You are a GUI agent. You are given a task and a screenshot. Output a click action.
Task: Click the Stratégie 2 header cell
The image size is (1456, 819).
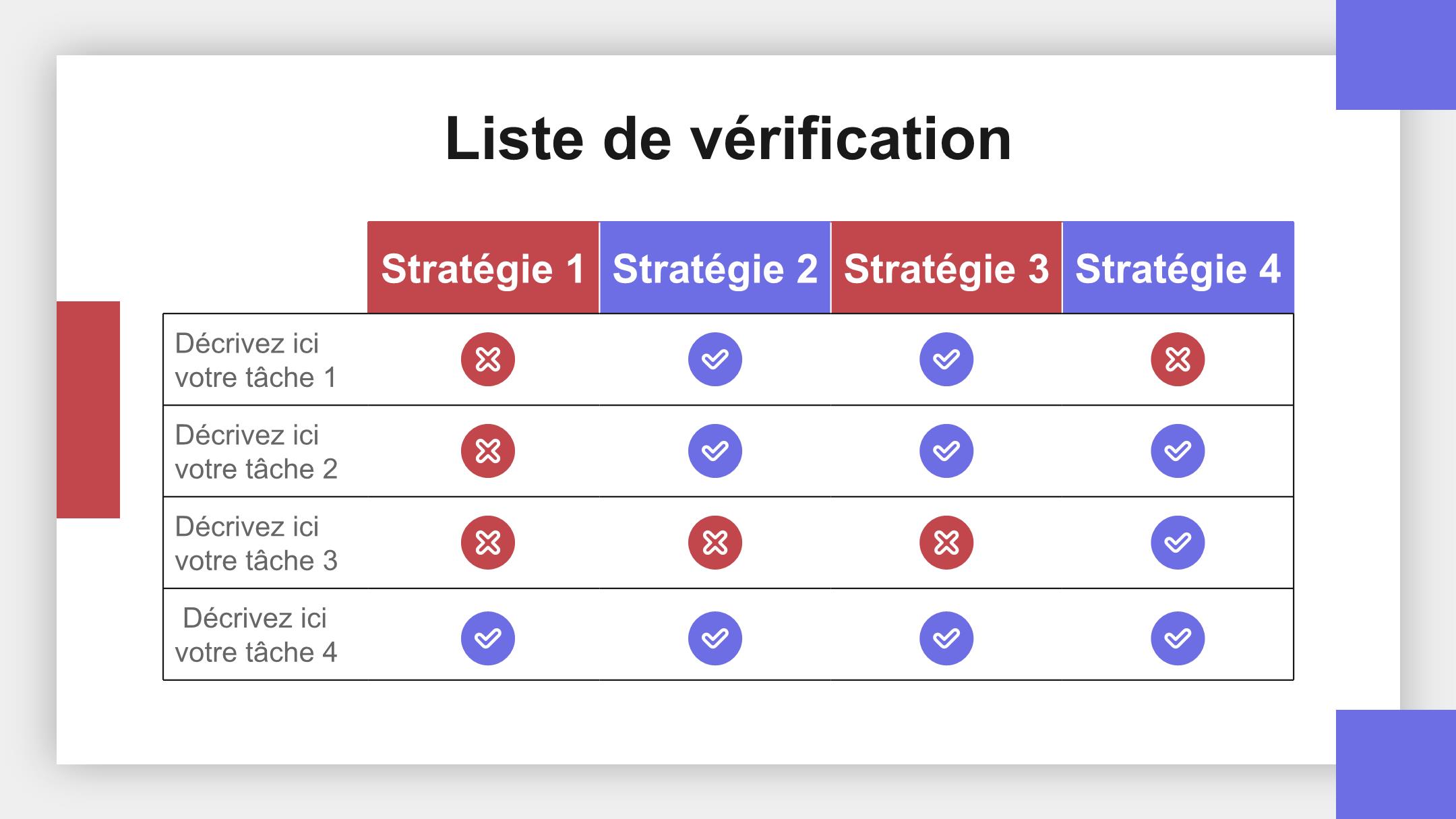[x=715, y=267]
